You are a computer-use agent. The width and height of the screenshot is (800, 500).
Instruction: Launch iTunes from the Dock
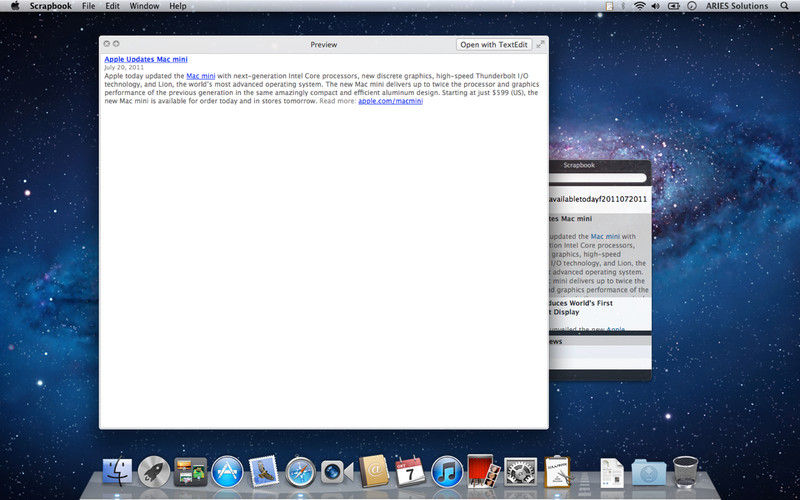tap(447, 471)
